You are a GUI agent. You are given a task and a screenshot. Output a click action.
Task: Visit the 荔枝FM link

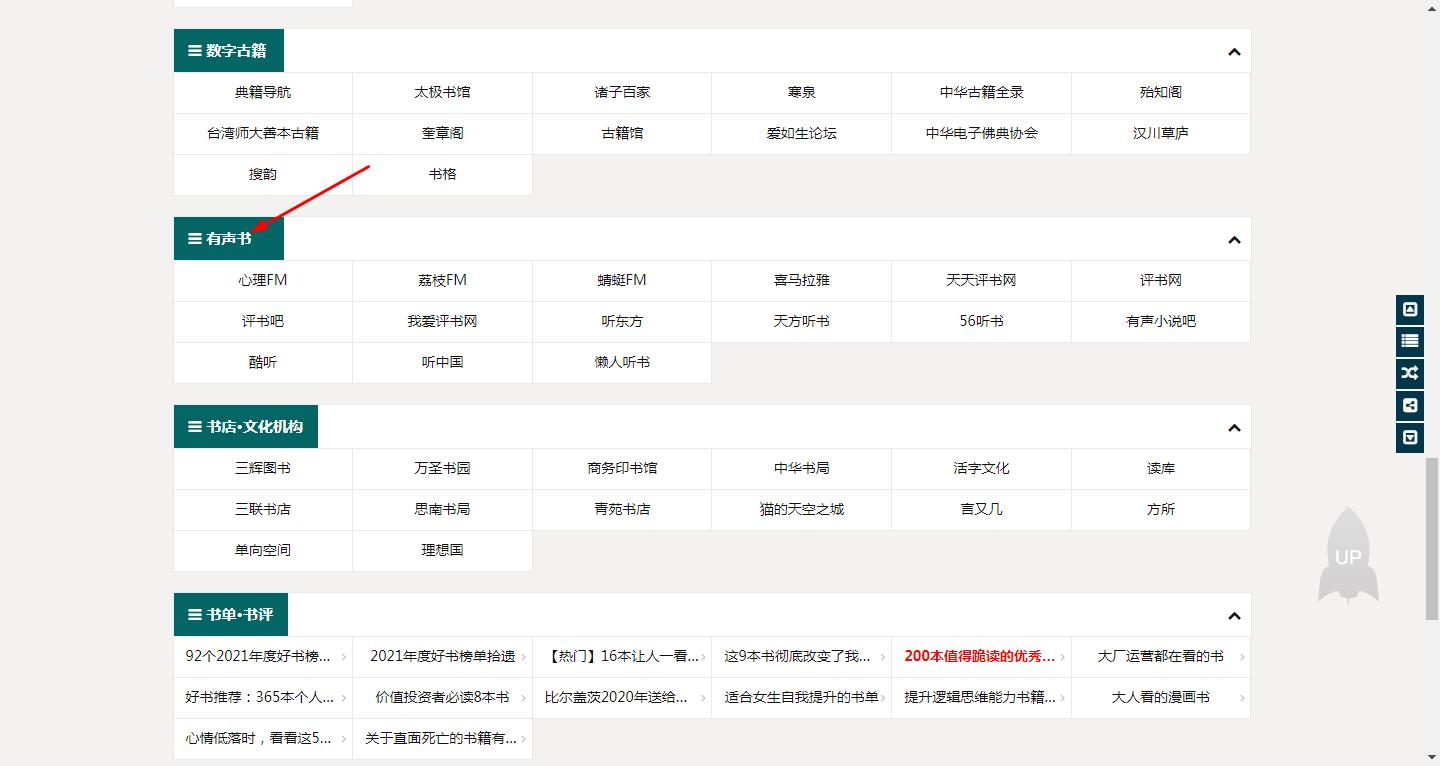441,280
